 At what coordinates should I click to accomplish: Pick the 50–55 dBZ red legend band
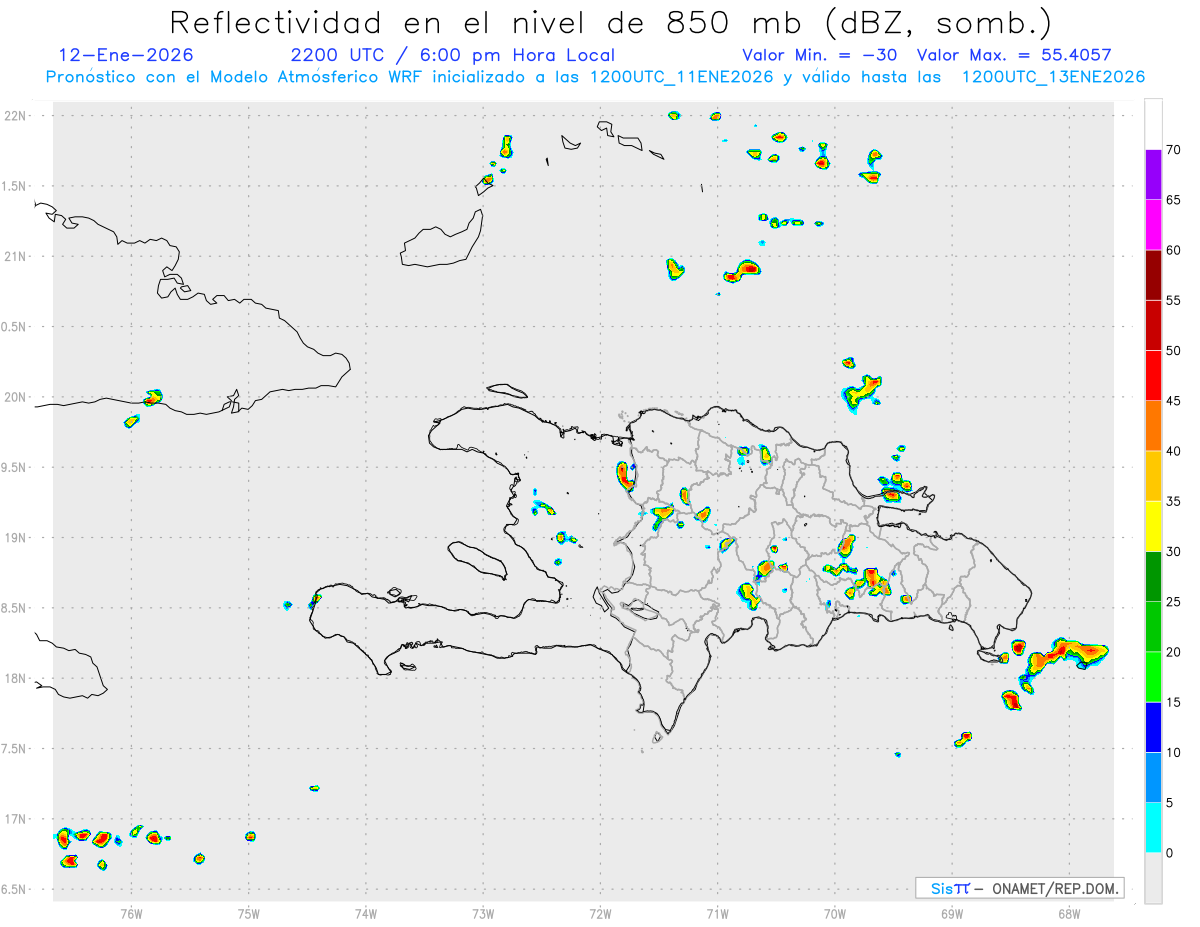point(1153,326)
